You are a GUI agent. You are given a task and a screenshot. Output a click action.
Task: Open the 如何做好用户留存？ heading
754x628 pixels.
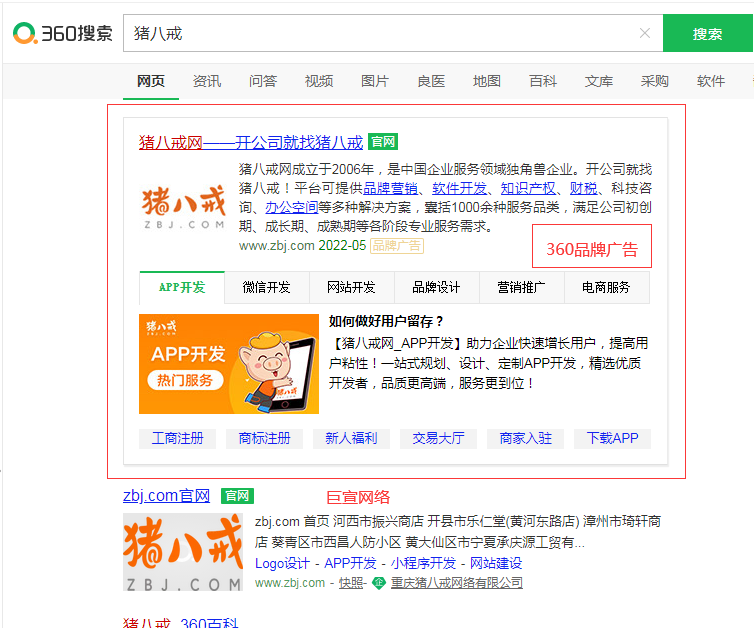[386, 321]
